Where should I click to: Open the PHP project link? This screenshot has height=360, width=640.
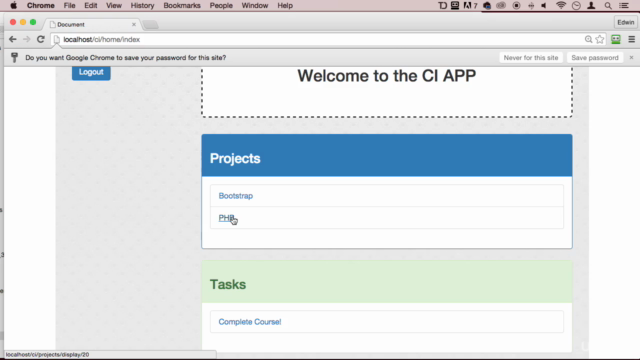click(226, 218)
